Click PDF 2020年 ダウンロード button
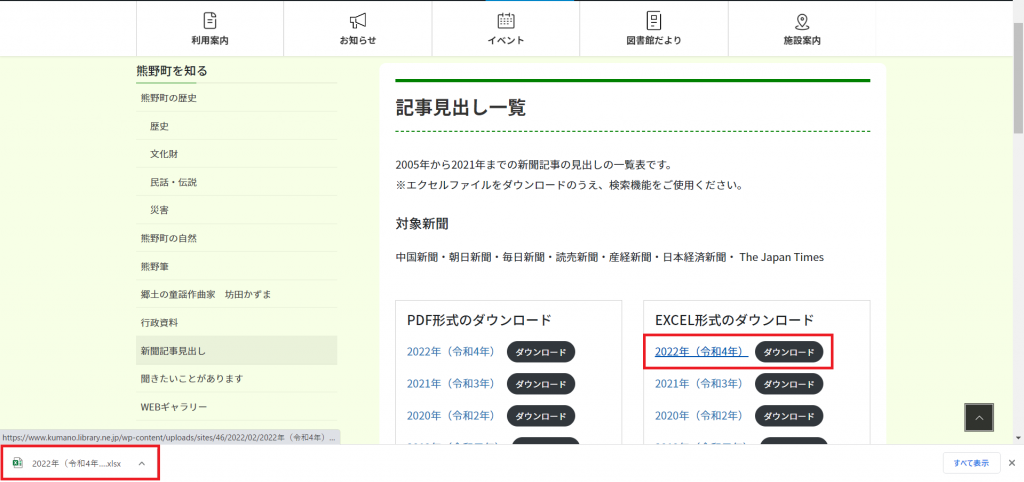Viewport: 1024px width, 482px height. [x=541, y=415]
